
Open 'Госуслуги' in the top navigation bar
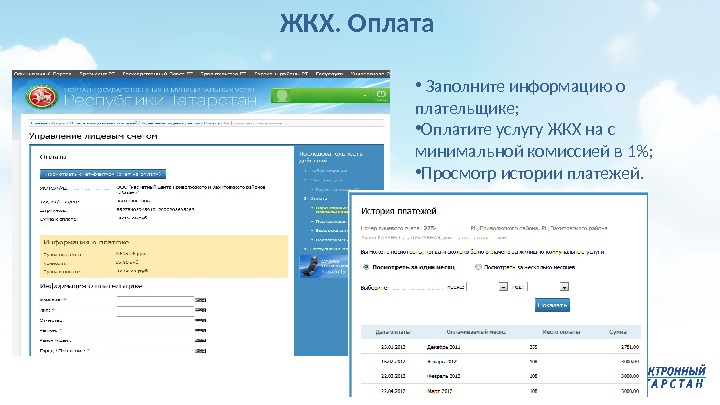(x=329, y=73)
